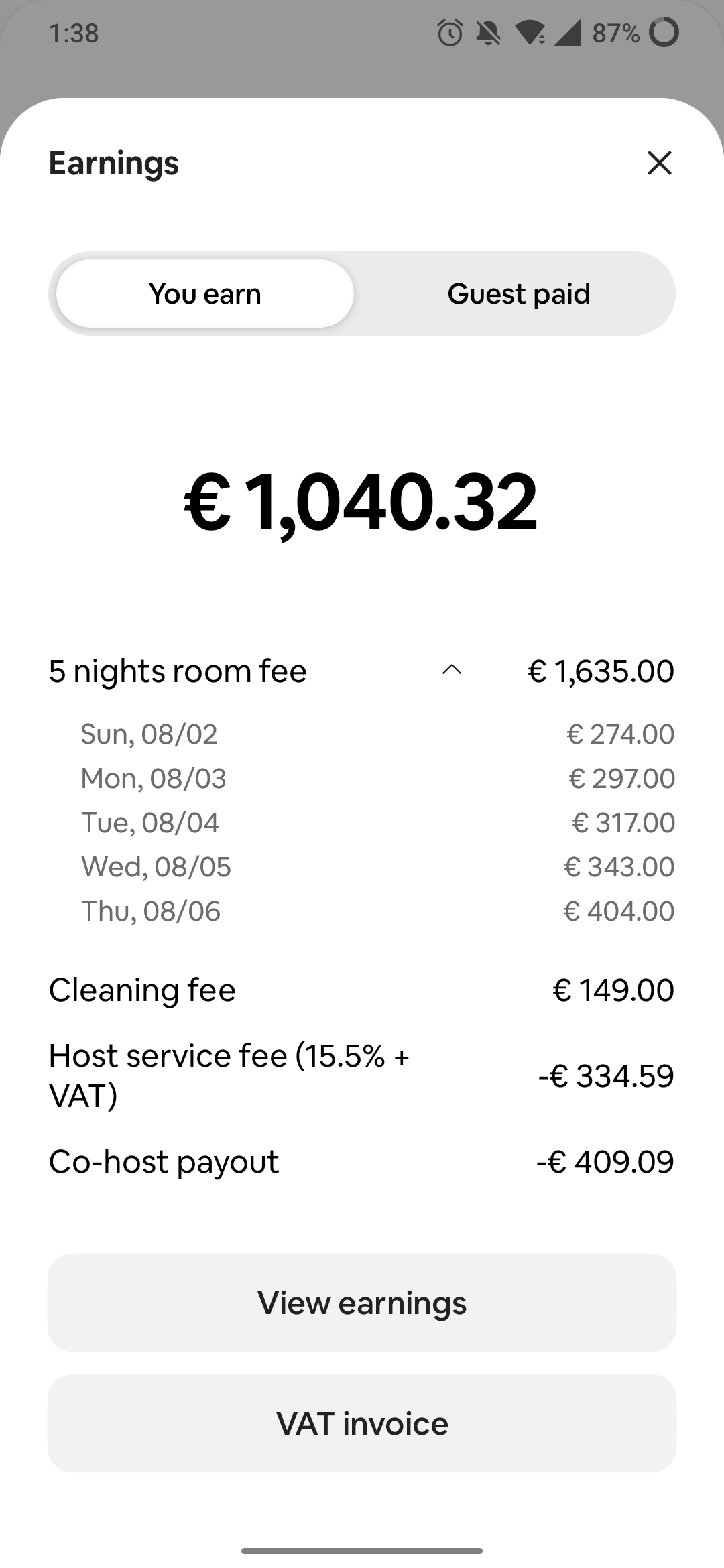Open the View earnings button
724x1568 pixels.
pos(362,1303)
